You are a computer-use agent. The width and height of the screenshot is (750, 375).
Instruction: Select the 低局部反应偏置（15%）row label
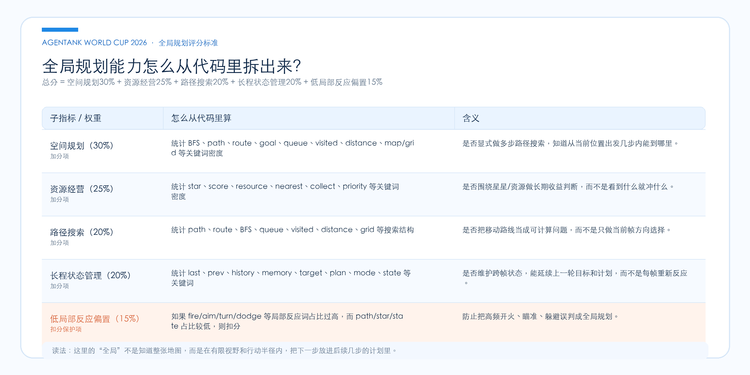coord(95,319)
